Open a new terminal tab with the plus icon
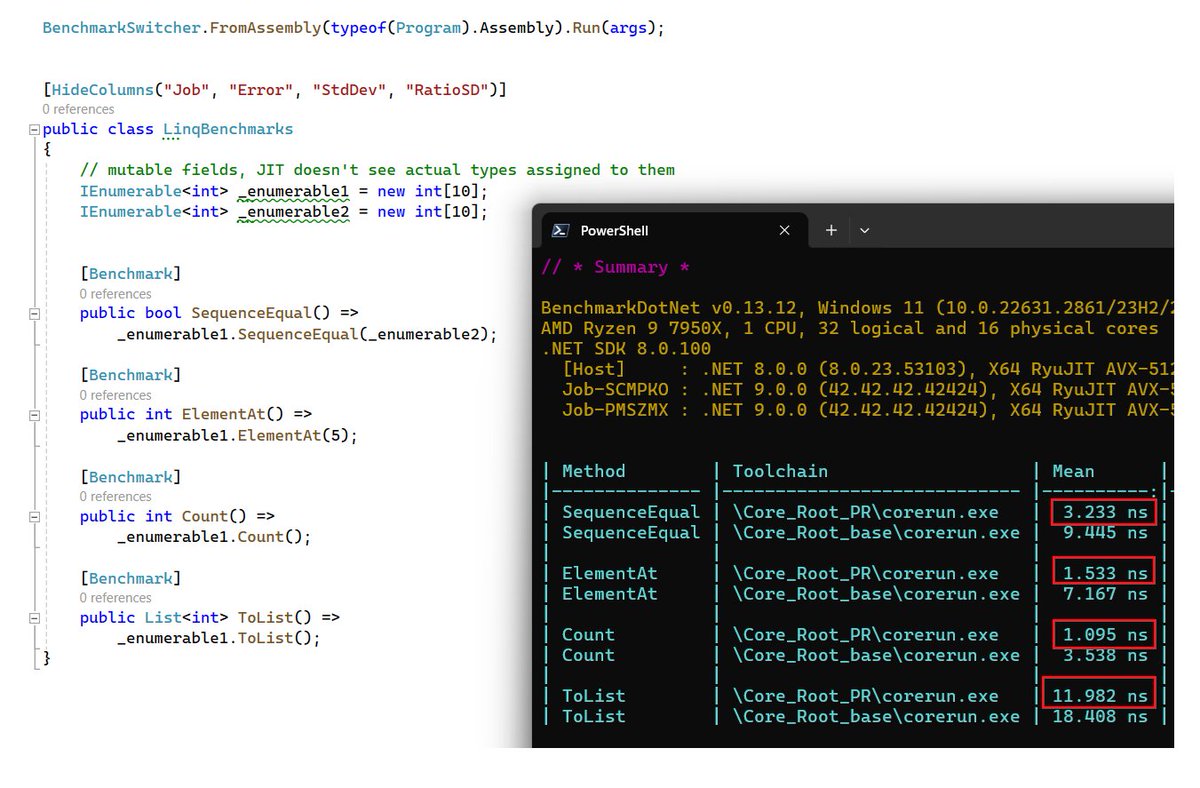This screenshot has height=788, width=1200. 831,230
